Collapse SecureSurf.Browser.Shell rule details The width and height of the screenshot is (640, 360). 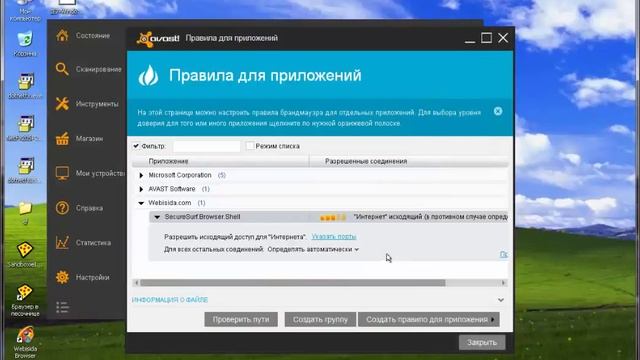tap(157, 217)
